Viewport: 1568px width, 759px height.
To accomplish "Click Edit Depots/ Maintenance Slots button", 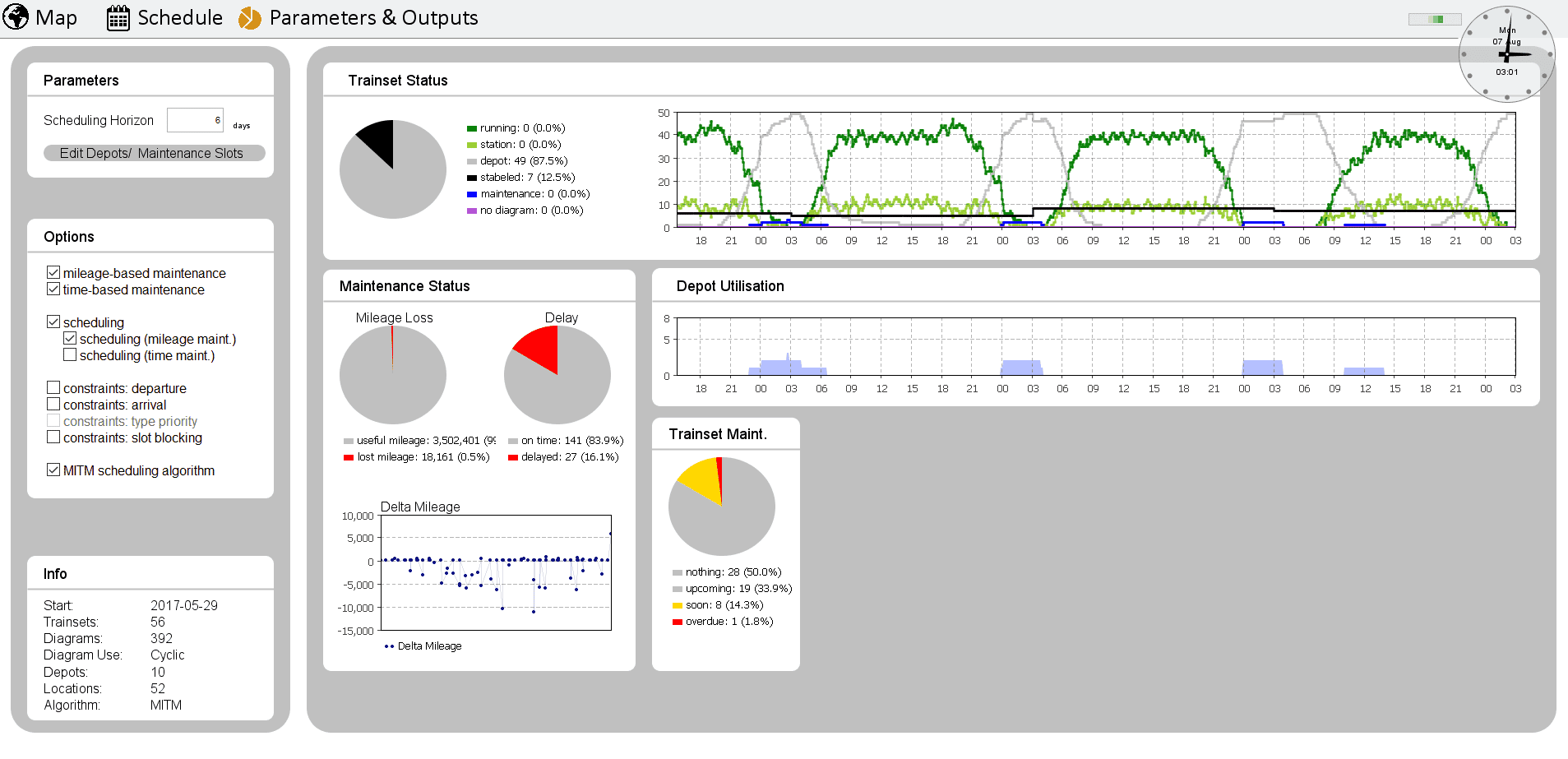I will coord(154,153).
